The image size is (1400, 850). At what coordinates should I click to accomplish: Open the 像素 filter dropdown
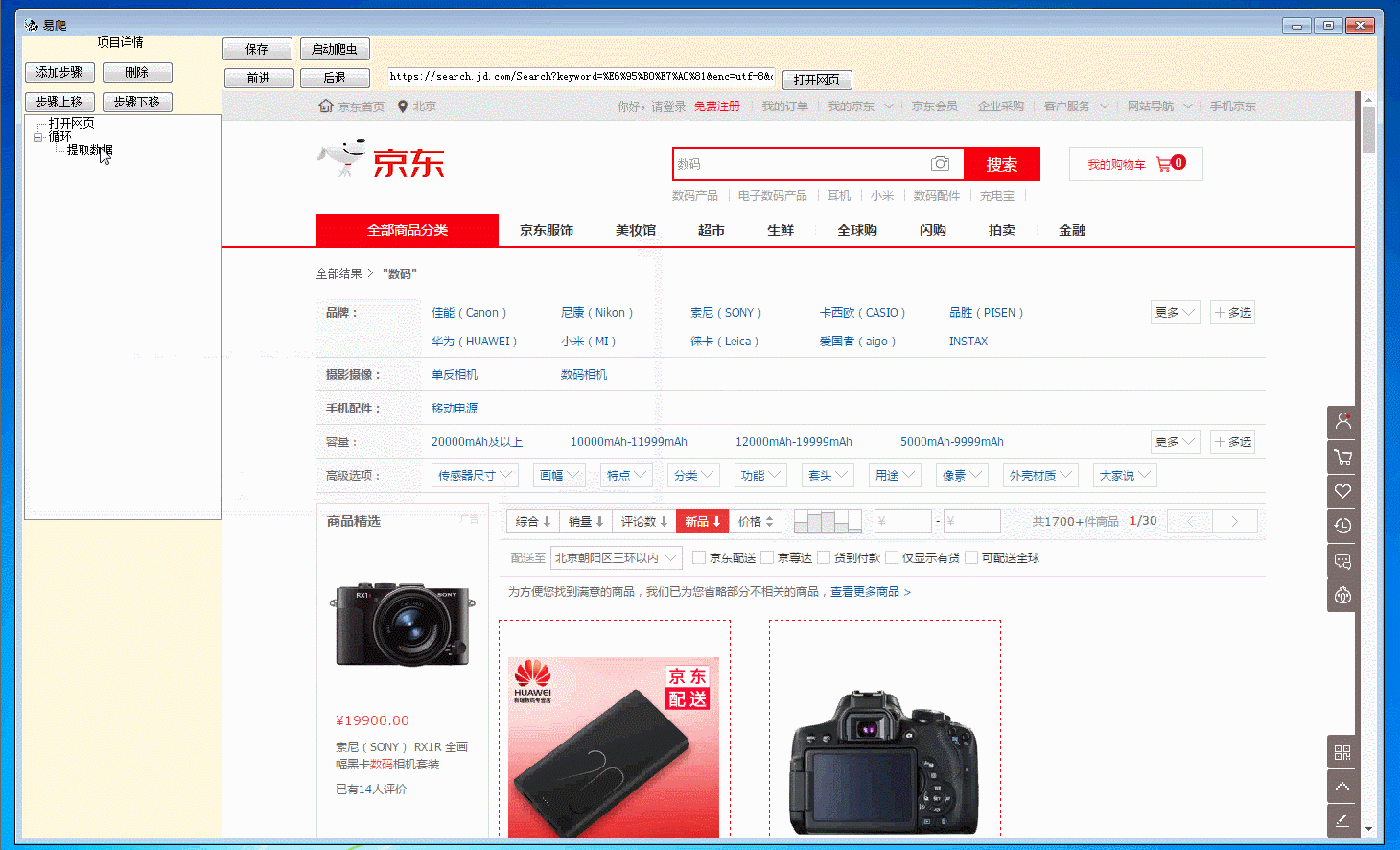click(x=962, y=475)
